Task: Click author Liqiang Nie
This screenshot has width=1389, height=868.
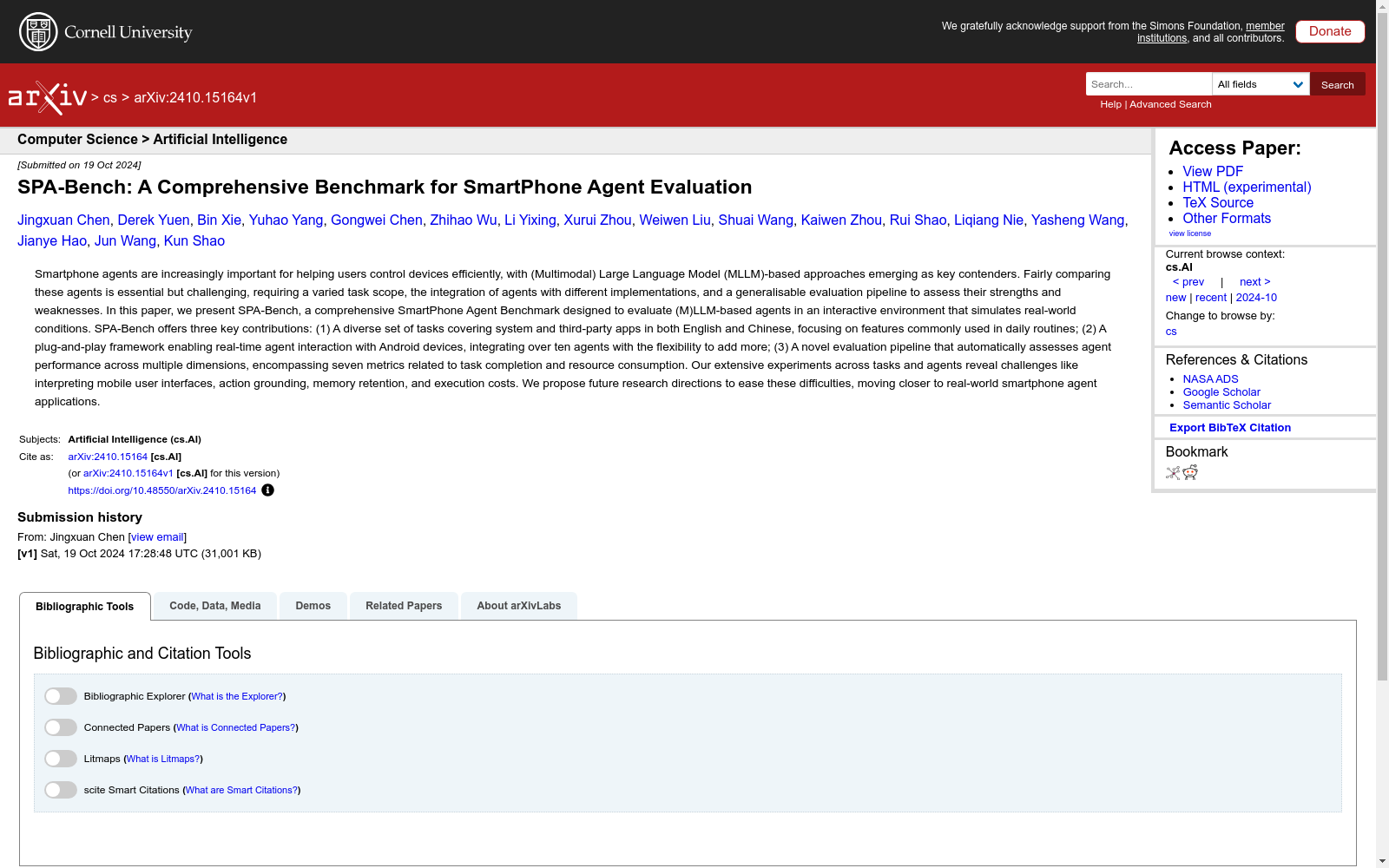Action: tap(989, 220)
